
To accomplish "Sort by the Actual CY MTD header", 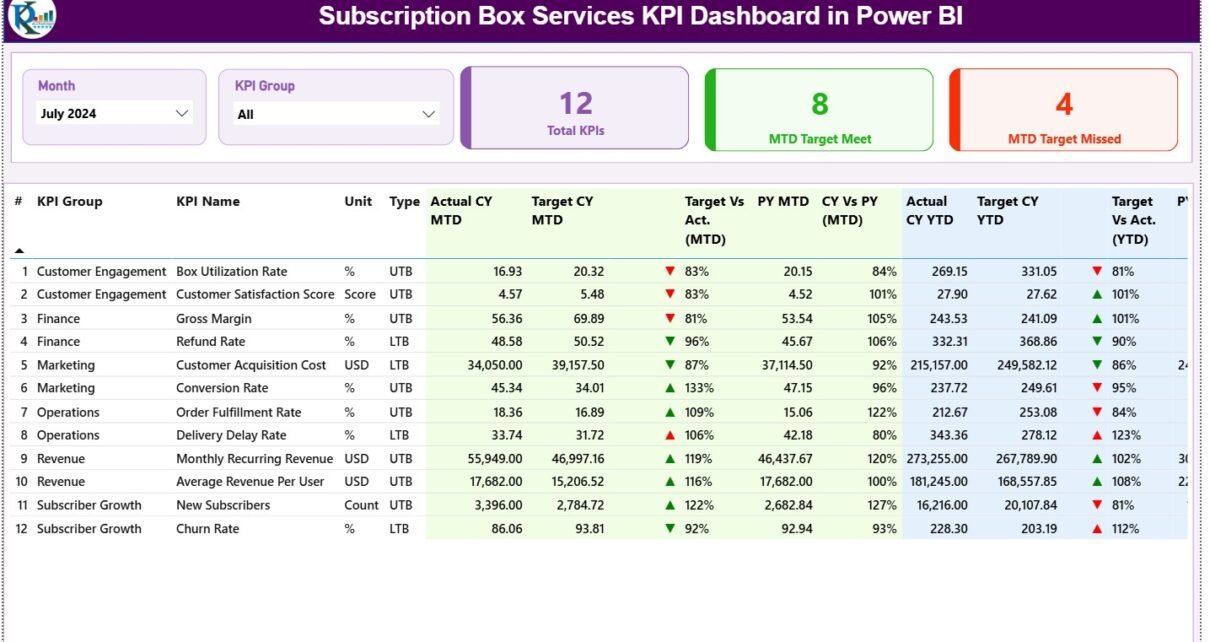I will pyautogui.click(x=461, y=210).
